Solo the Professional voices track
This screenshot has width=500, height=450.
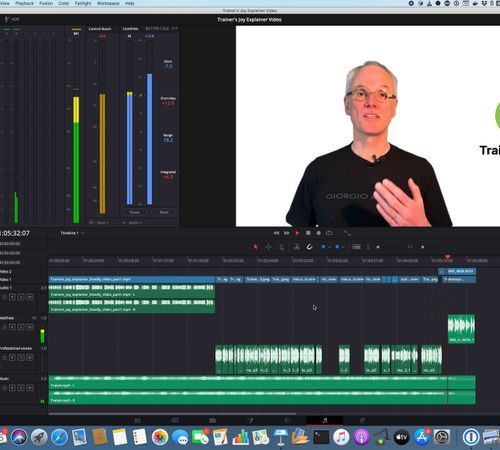click(21, 358)
